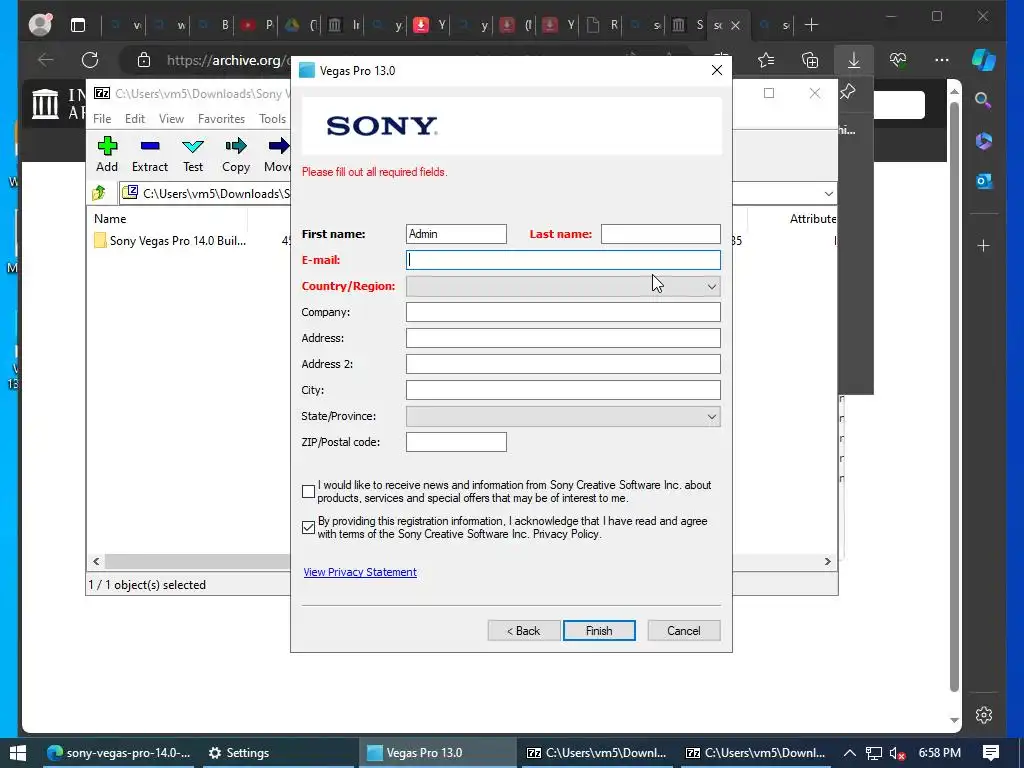This screenshot has height=768, width=1024.
Task: Click into the City field
Action: pos(563,390)
